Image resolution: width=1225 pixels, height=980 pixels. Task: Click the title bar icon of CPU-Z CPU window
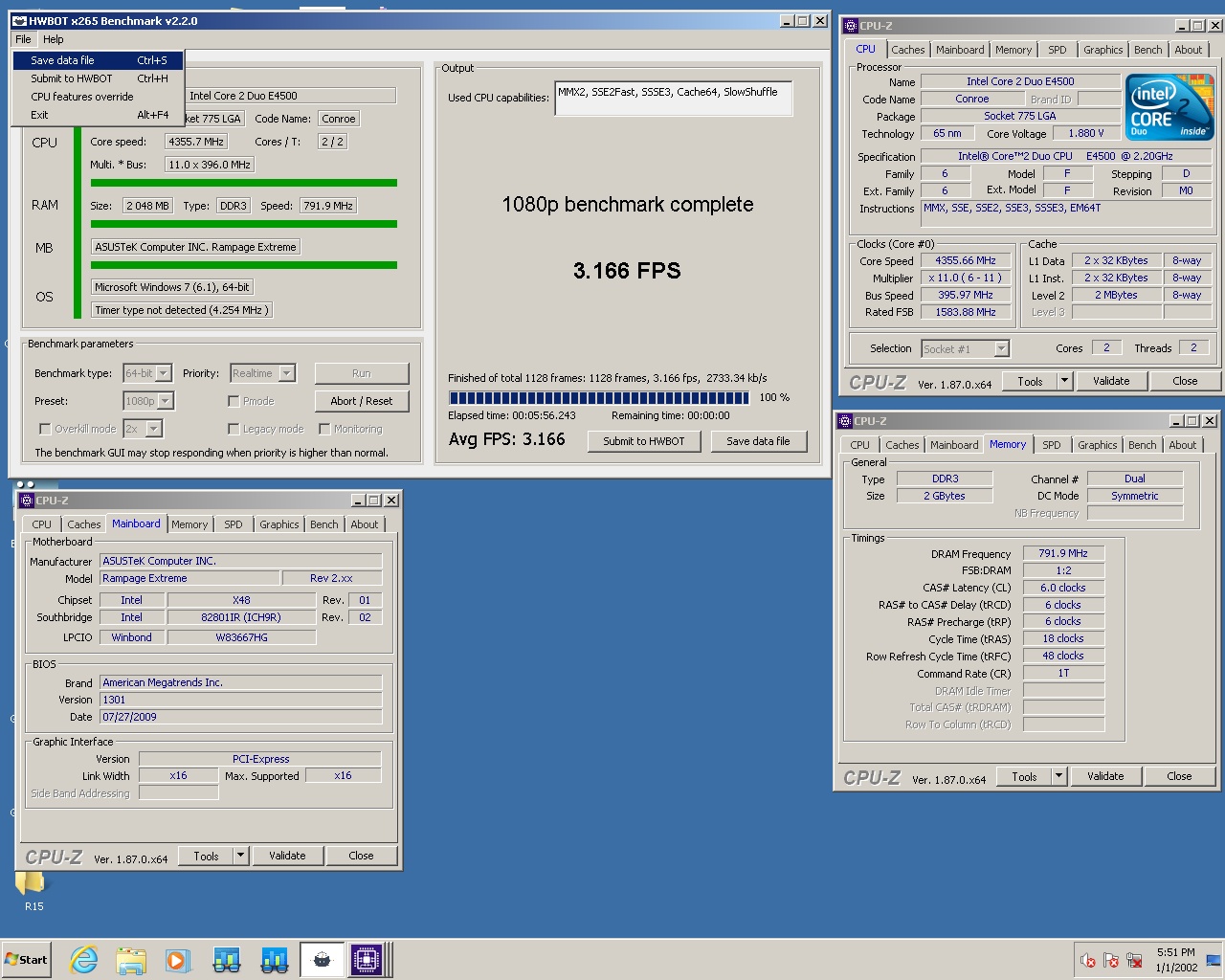(851, 26)
